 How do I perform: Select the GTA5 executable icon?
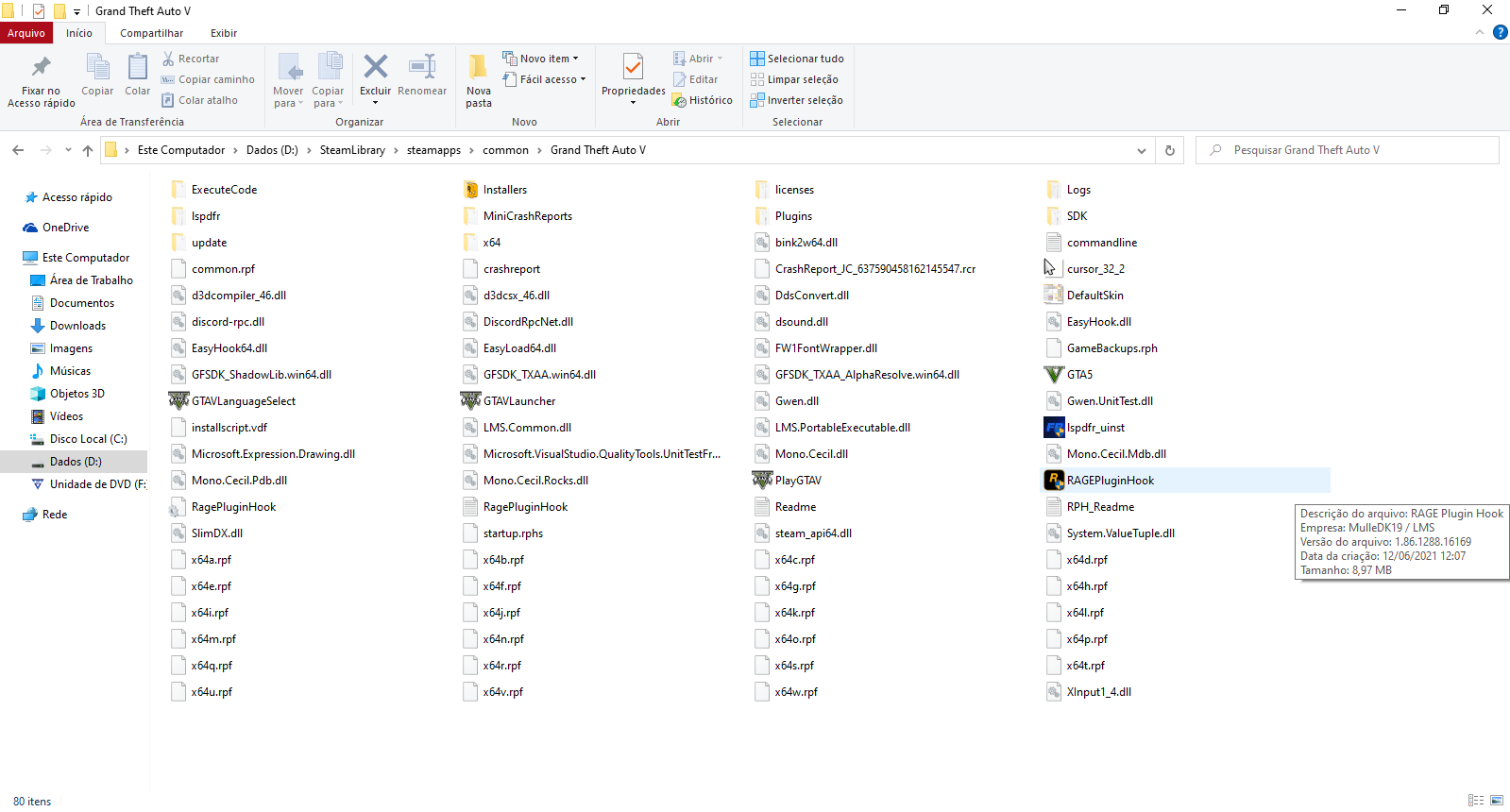click(1054, 374)
